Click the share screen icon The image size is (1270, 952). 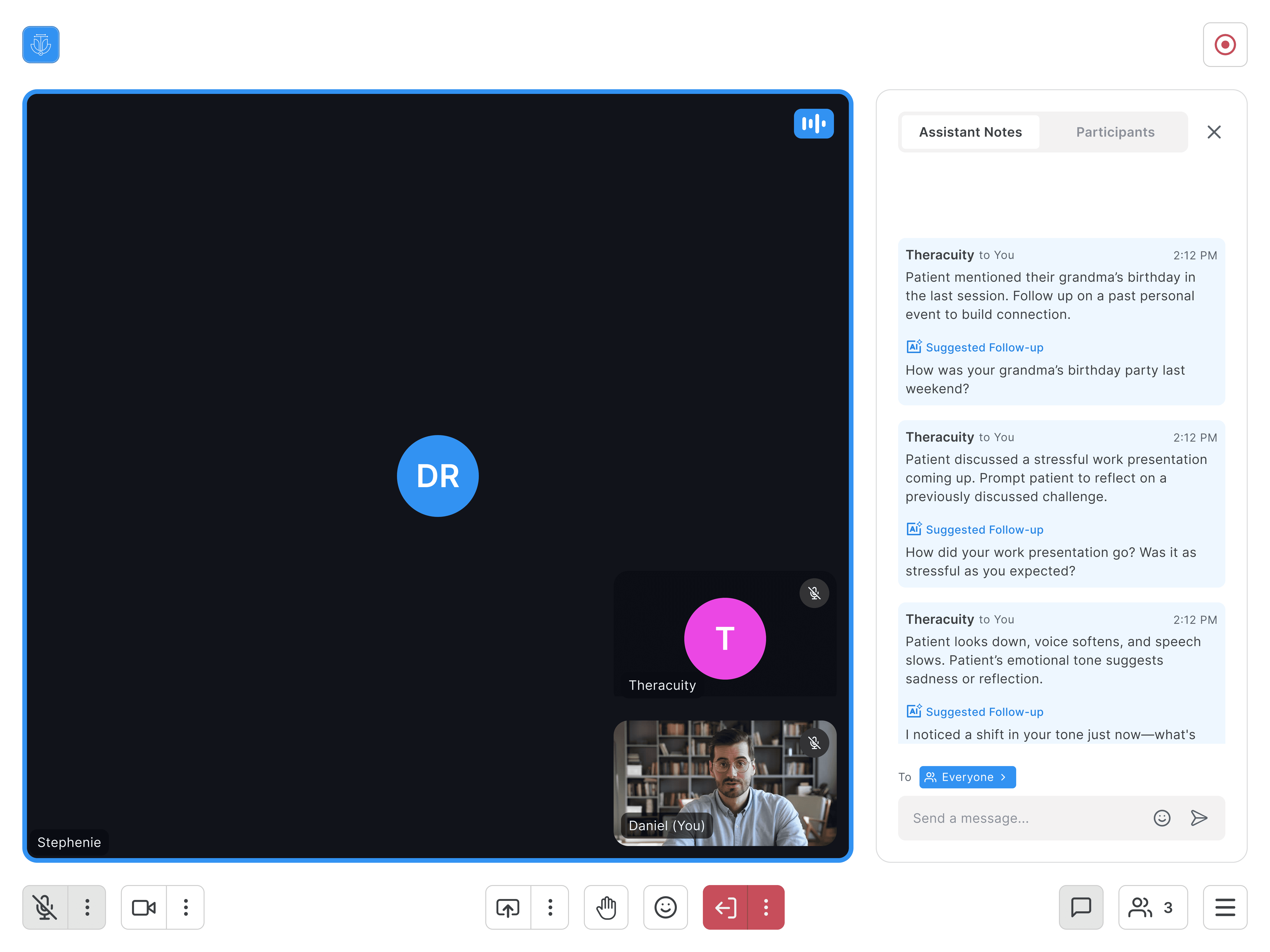(x=508, y=907)
